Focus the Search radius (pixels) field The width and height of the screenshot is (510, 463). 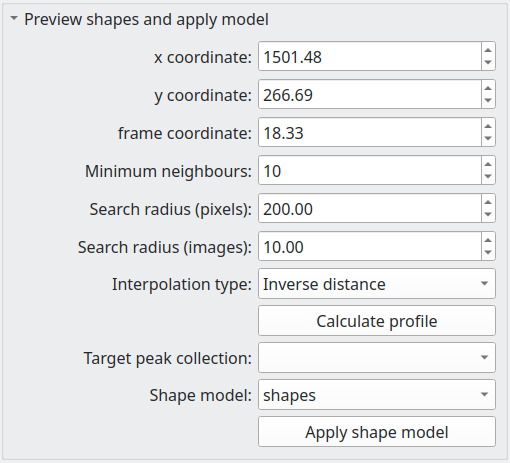pos(370,208)
